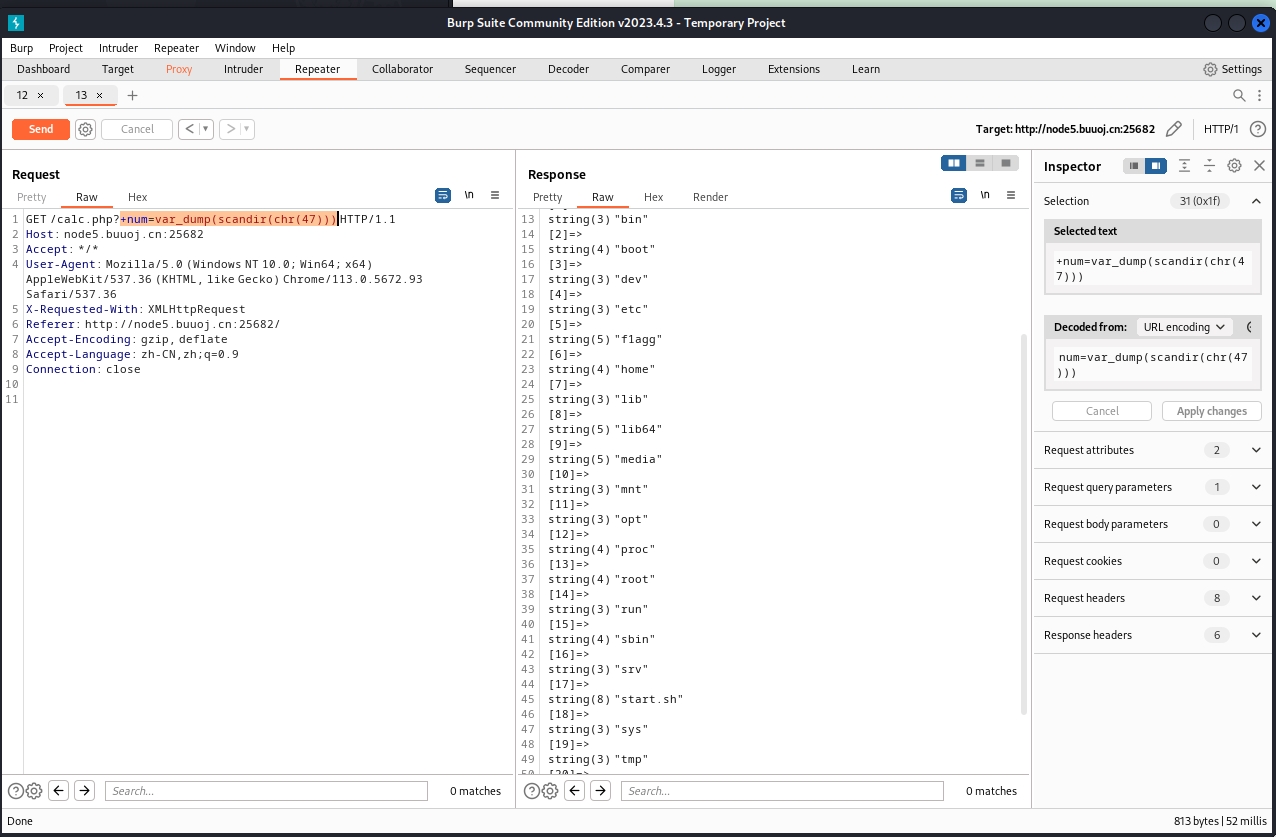Click the HTTP/1 protocol label
The height and width of the screenshot is (837, 1276).
tap(1221, 129)
